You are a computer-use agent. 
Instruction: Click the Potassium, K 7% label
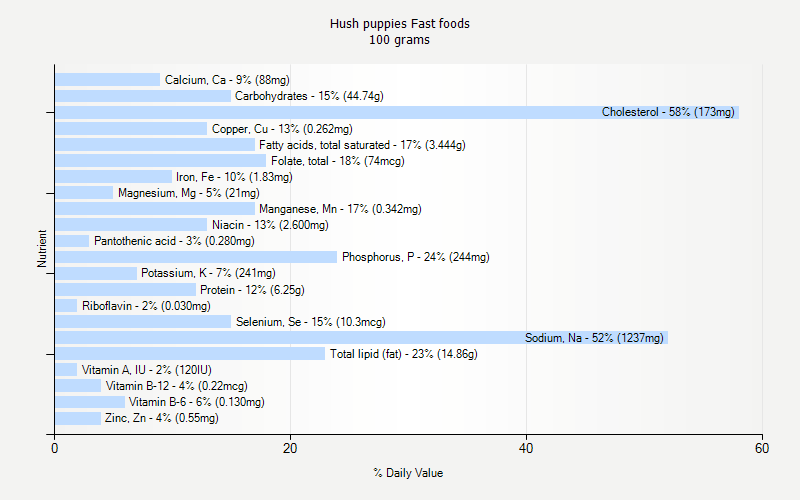[x=208, y=273]
